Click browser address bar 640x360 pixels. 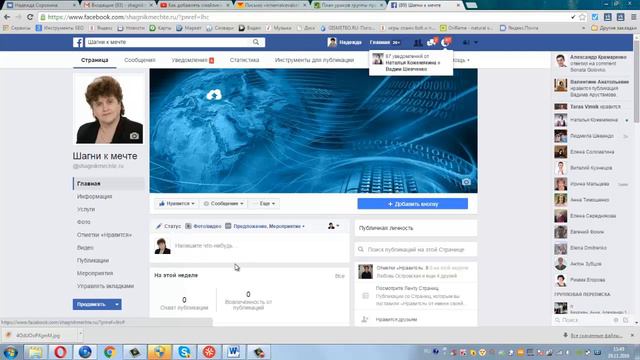[x=306, y=17]
